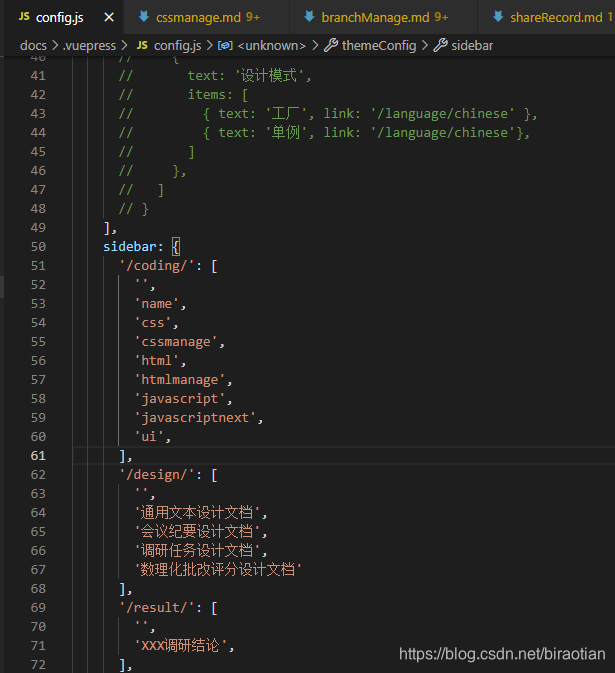Click the 'XXX调研结论' string
The width and height of the screenshot is (615, 673).
[x=181, y=646]
